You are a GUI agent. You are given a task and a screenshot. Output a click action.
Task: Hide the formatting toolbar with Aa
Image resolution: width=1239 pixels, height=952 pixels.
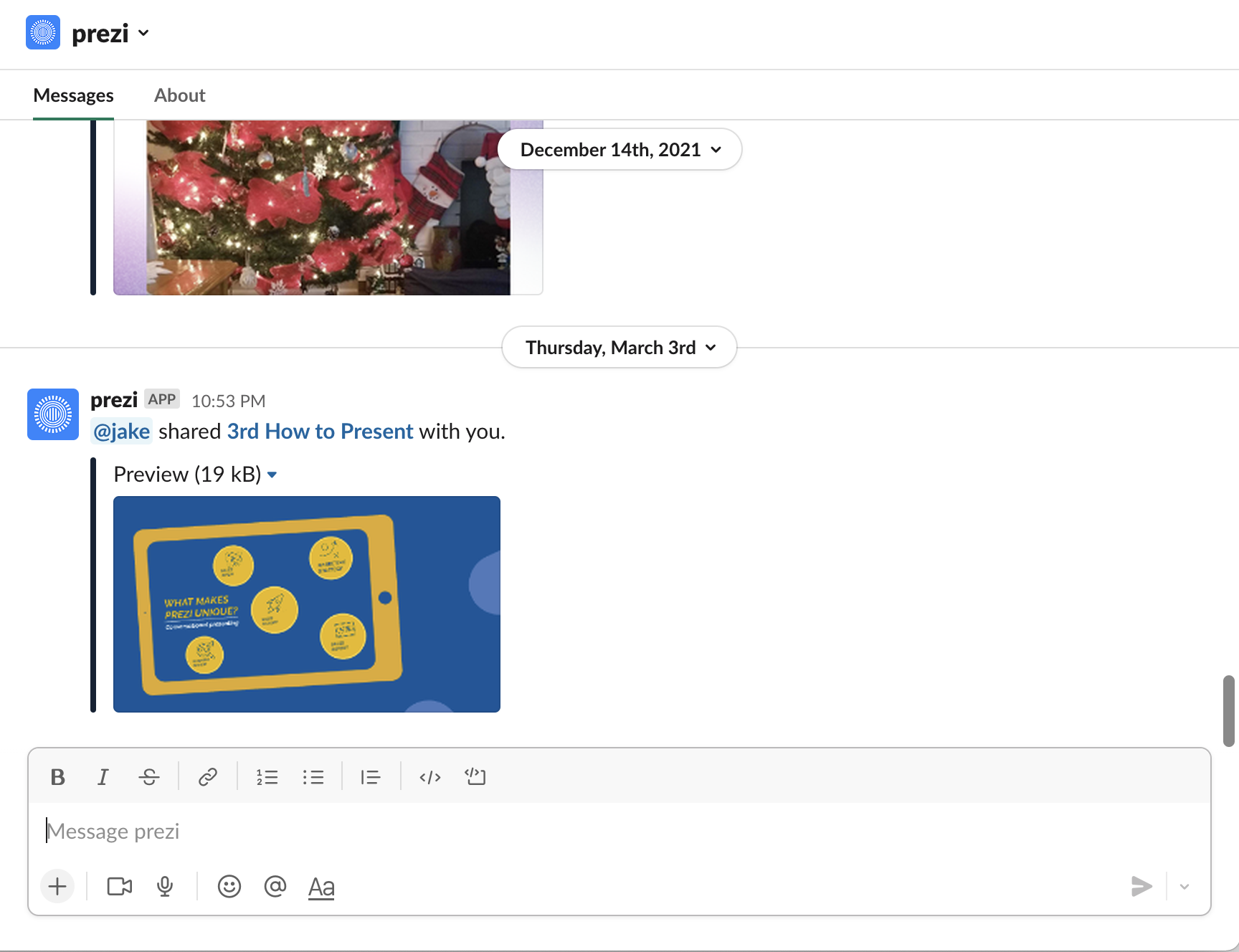(321, 887)
